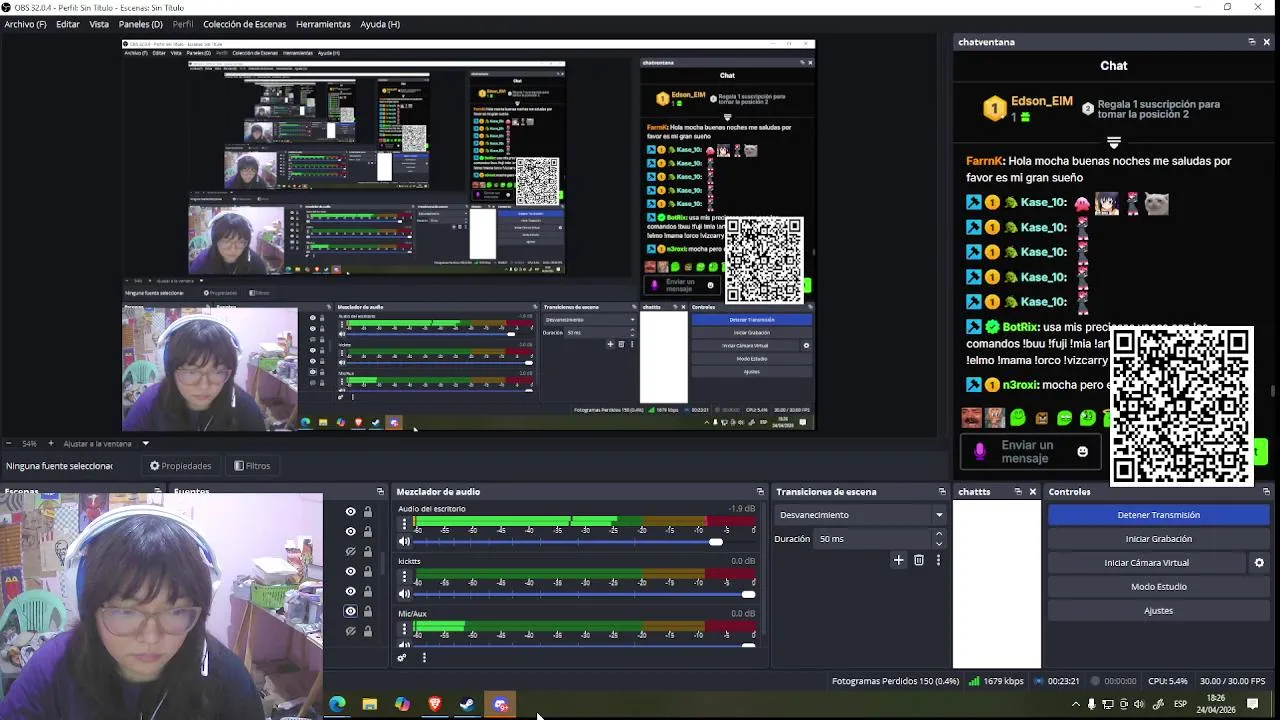Show the bottom source with crossed eye
The height and width of the screenshot is (720, 1280).
tap(350, 632)
